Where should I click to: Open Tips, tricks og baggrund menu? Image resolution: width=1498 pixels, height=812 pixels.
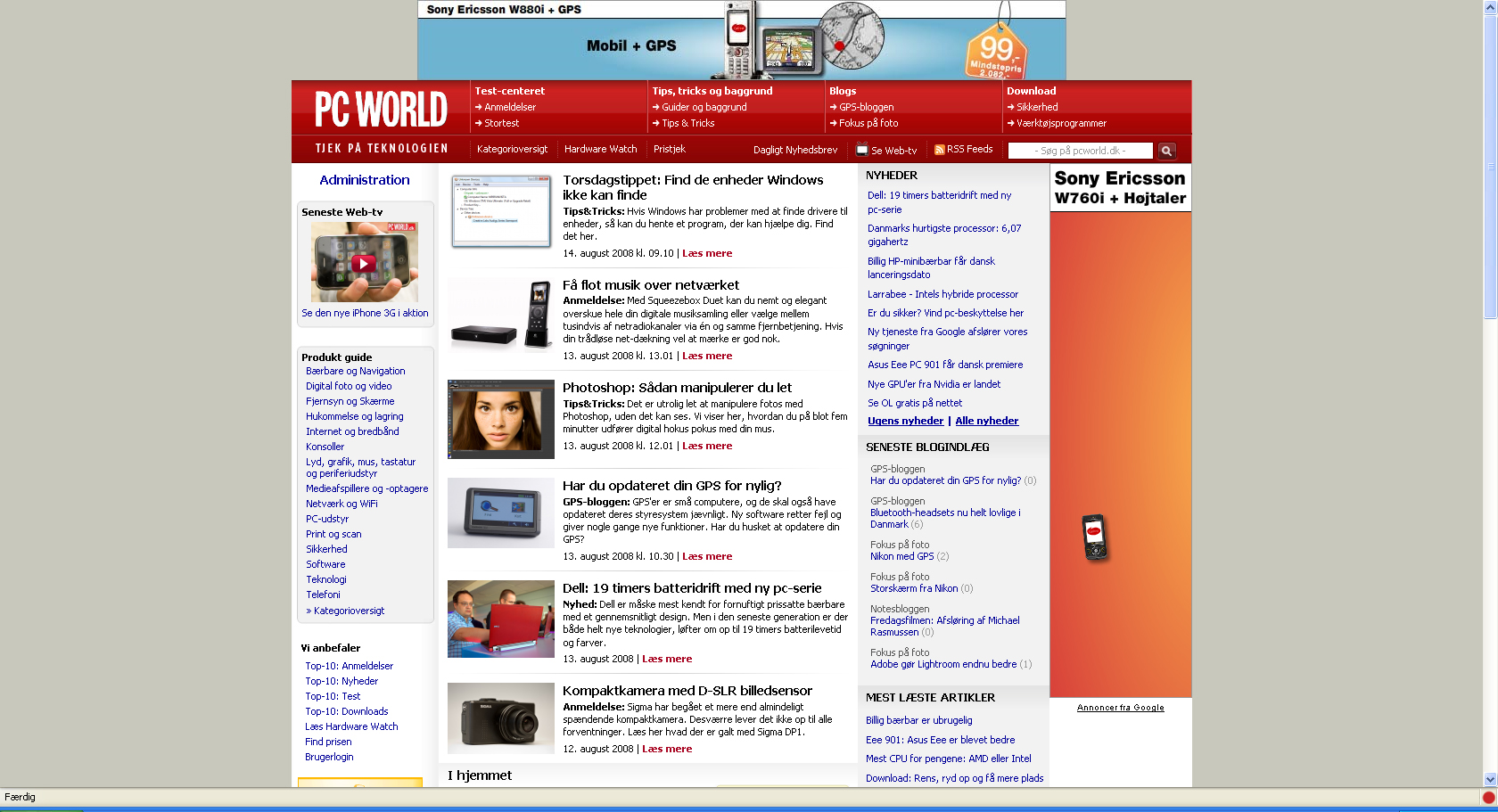(x=712, y=91)
